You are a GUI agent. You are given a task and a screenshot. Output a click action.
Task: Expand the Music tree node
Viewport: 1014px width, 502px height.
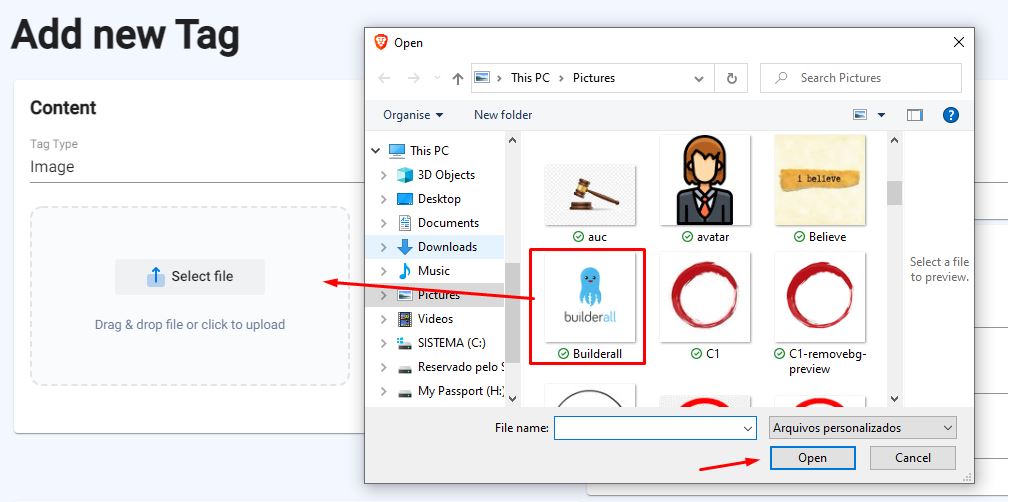(x=383, y=270)
